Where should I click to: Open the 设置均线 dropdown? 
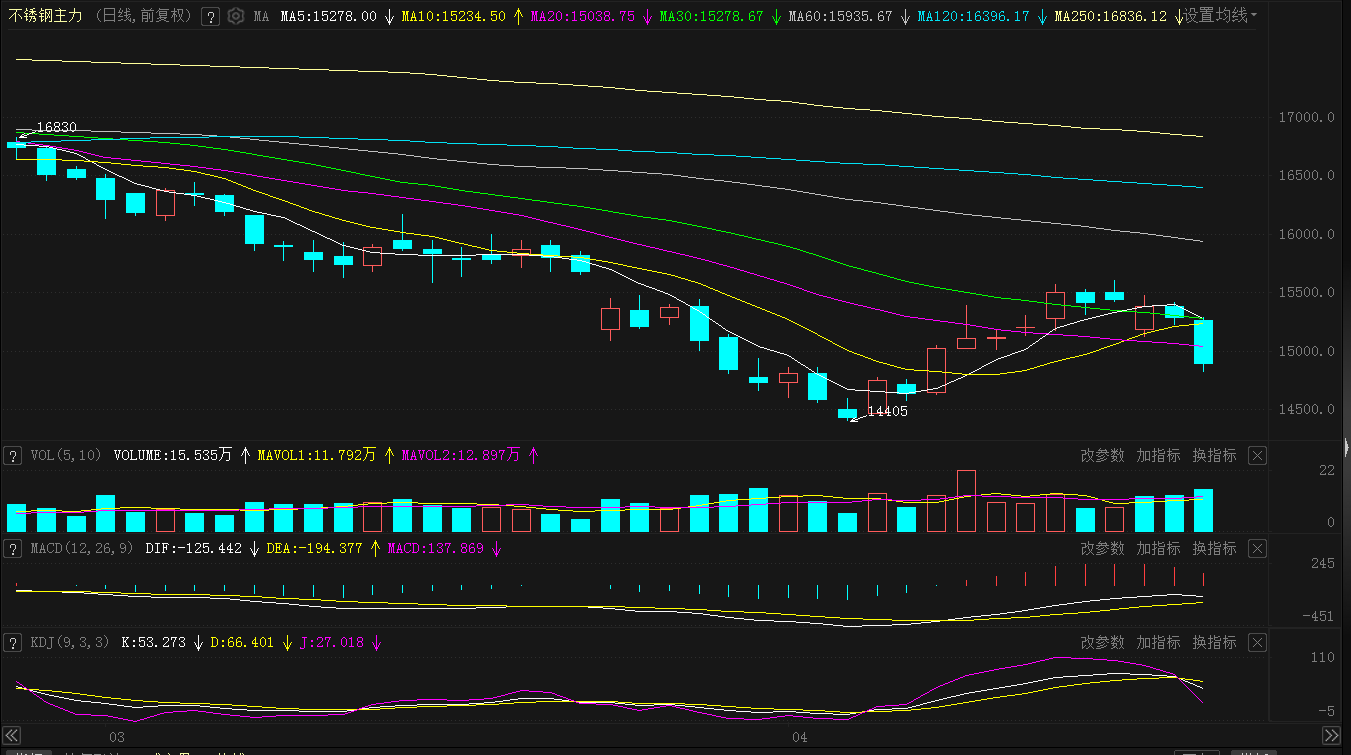(x=1221, y=16)
